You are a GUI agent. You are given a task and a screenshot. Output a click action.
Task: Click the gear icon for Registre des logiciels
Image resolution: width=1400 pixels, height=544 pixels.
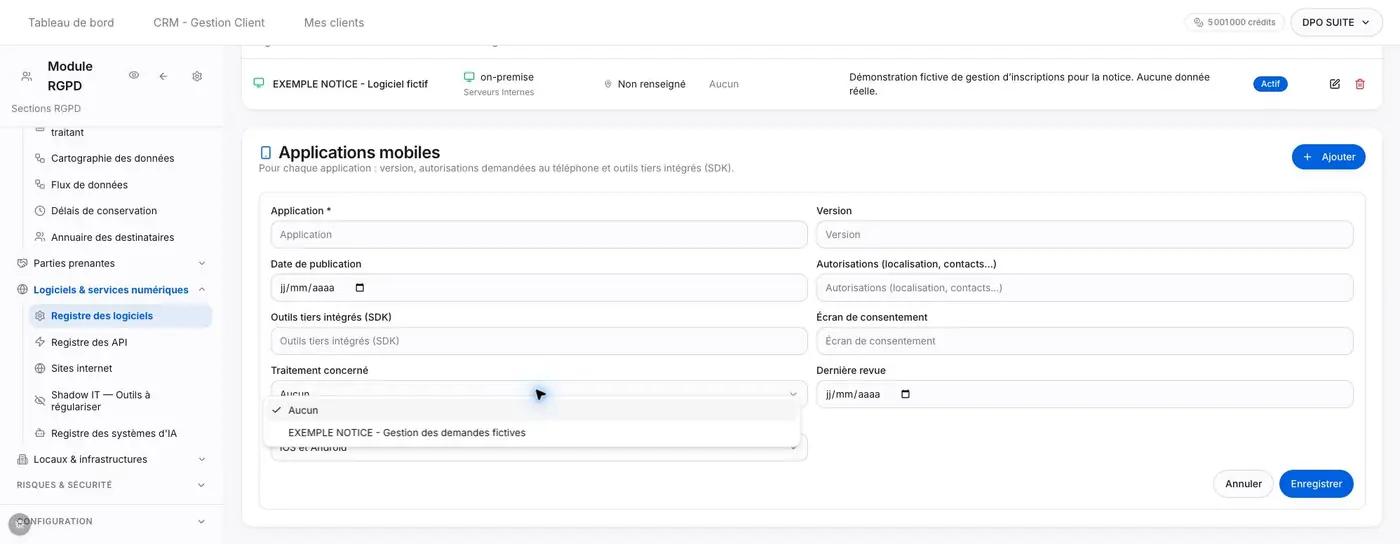coord(40,316)
